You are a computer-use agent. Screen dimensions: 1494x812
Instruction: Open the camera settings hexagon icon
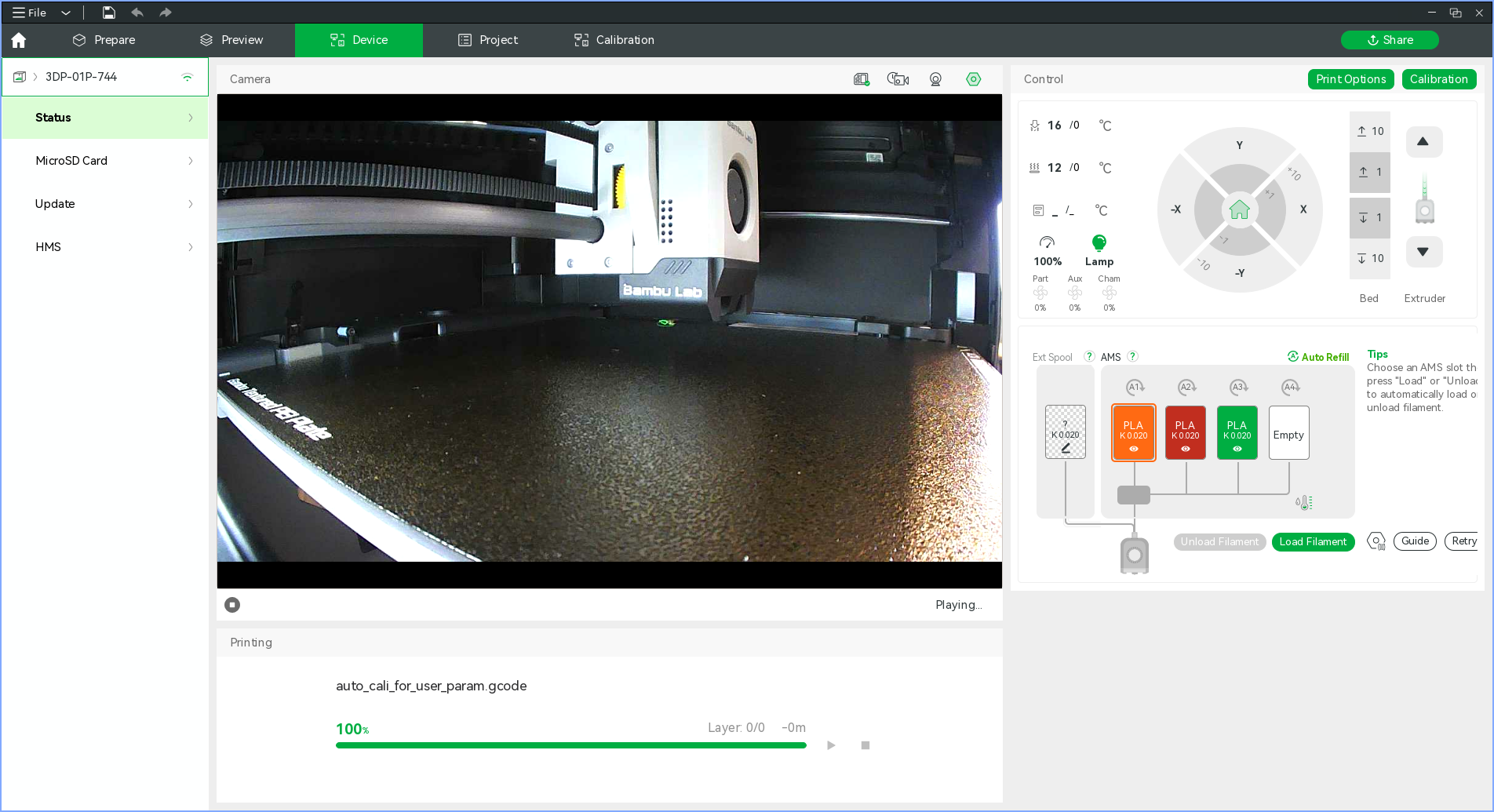point(974,79)
